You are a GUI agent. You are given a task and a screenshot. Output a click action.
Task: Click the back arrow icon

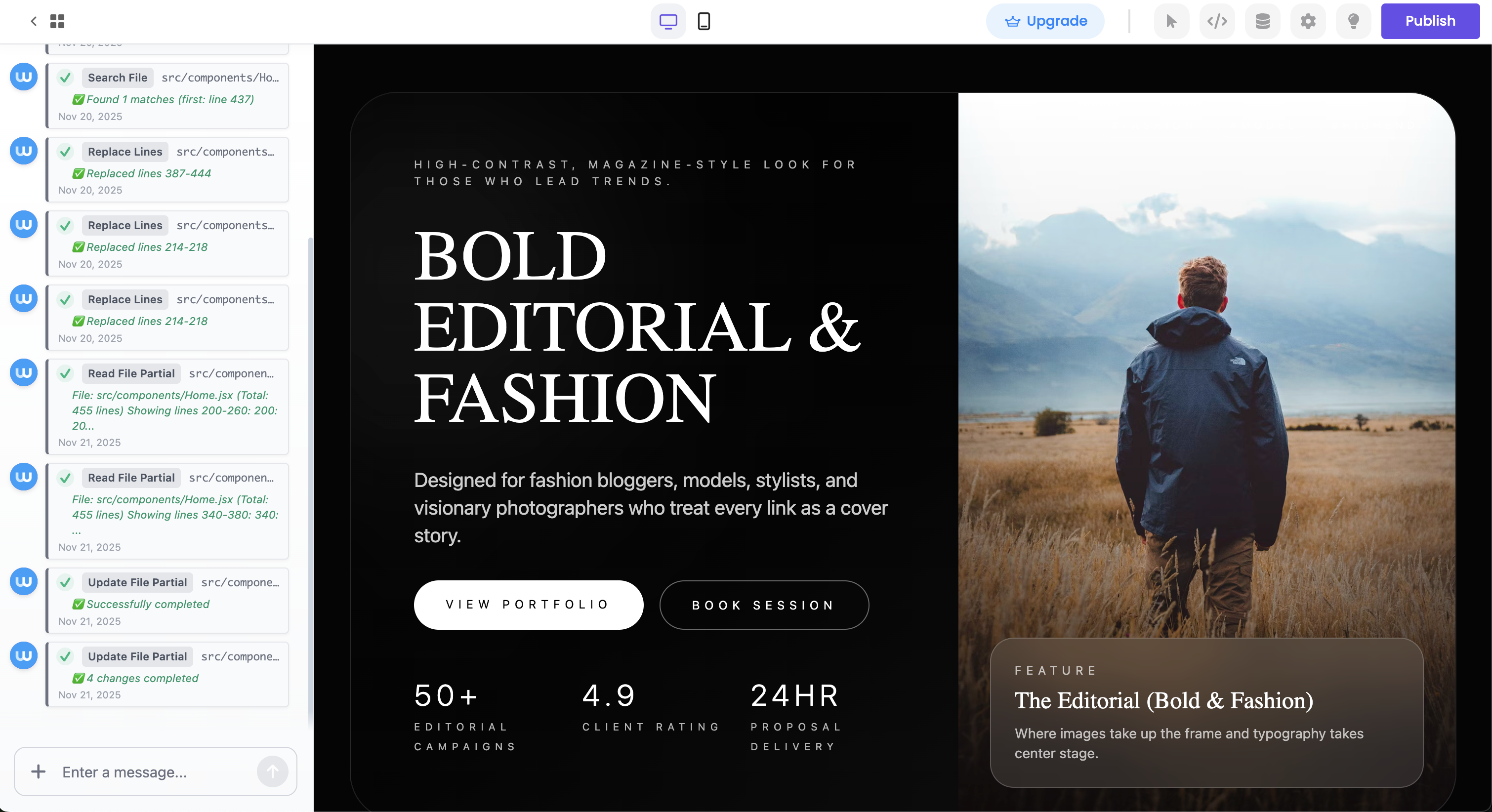point(34,21)
